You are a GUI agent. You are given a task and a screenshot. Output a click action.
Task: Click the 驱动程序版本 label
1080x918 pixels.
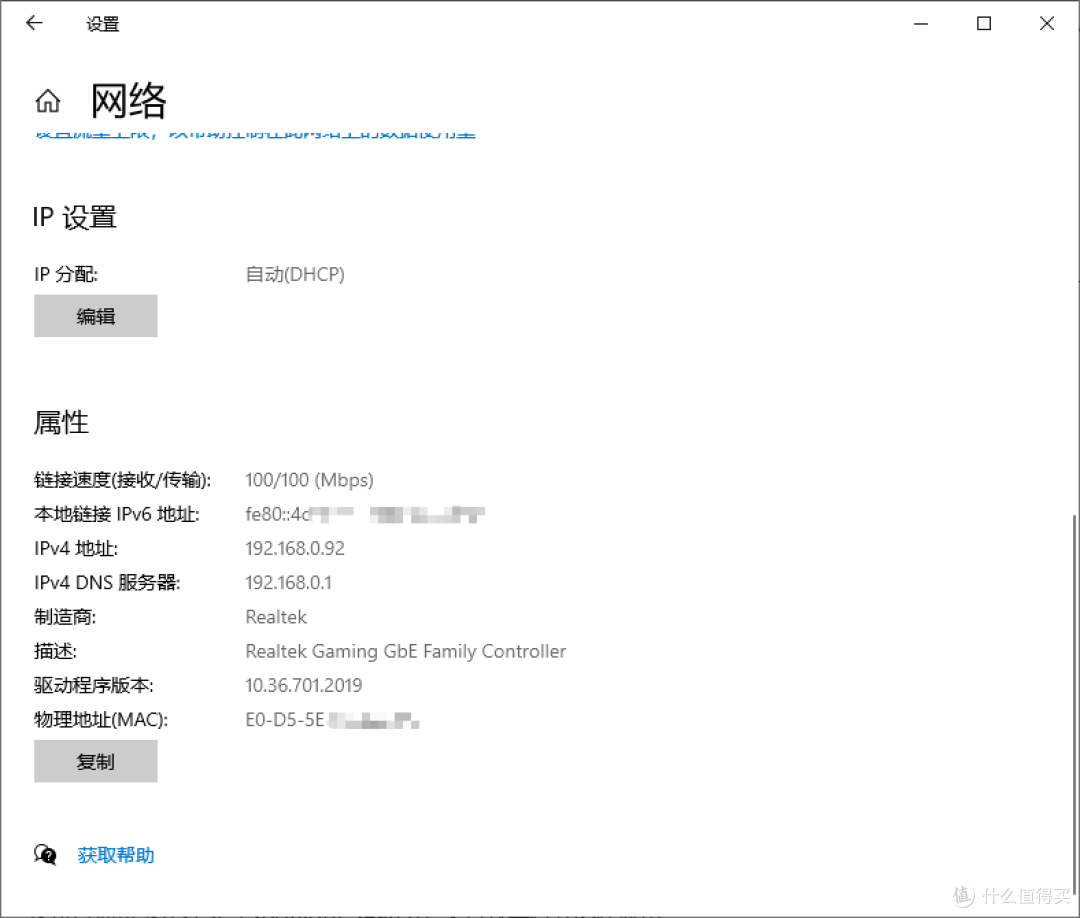coord(94,685)
